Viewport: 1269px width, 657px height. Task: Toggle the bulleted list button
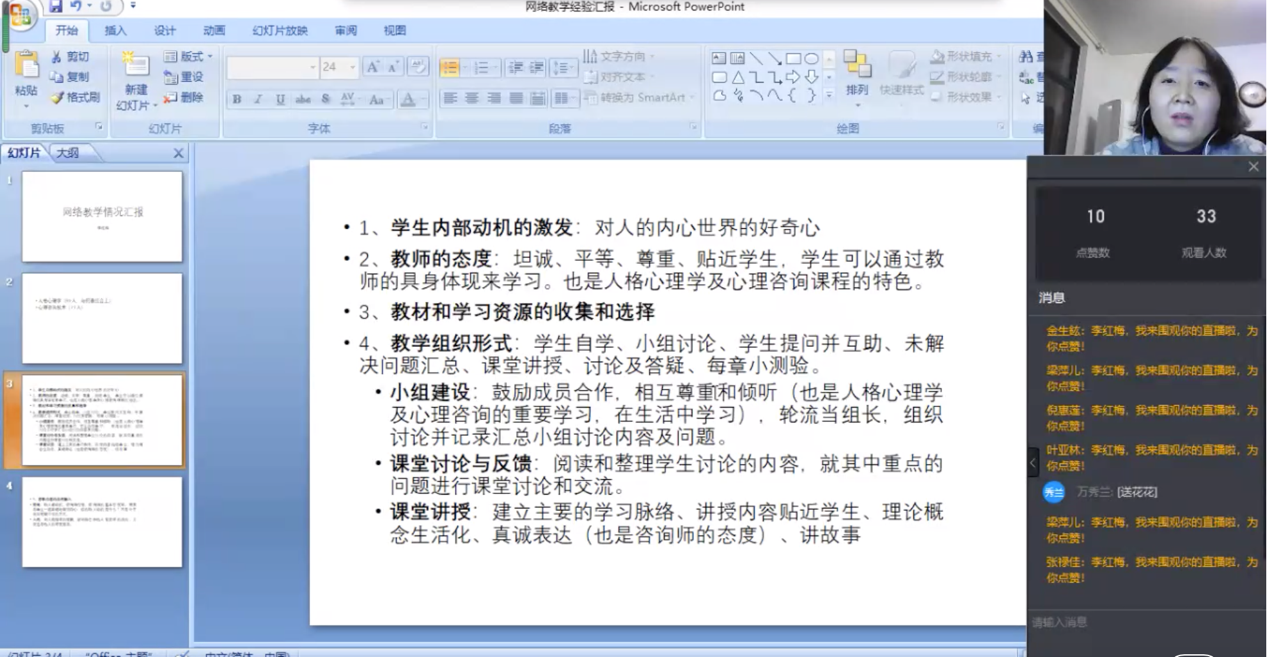pos(450,68)
